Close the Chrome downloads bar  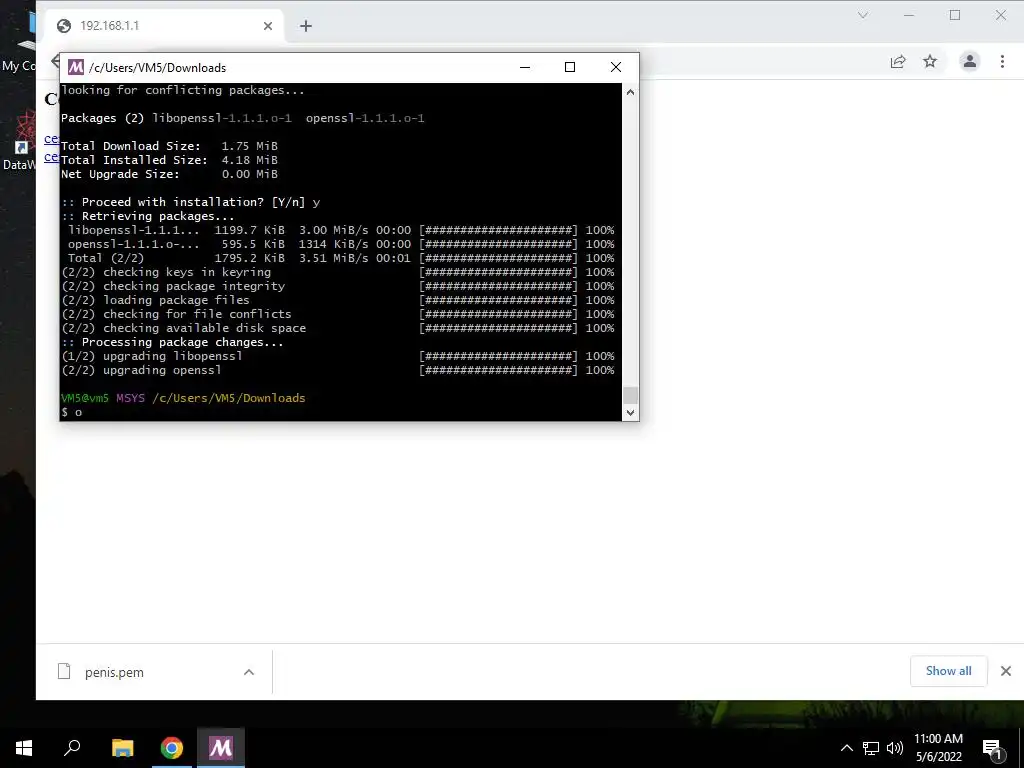[x=1006, y=671]
